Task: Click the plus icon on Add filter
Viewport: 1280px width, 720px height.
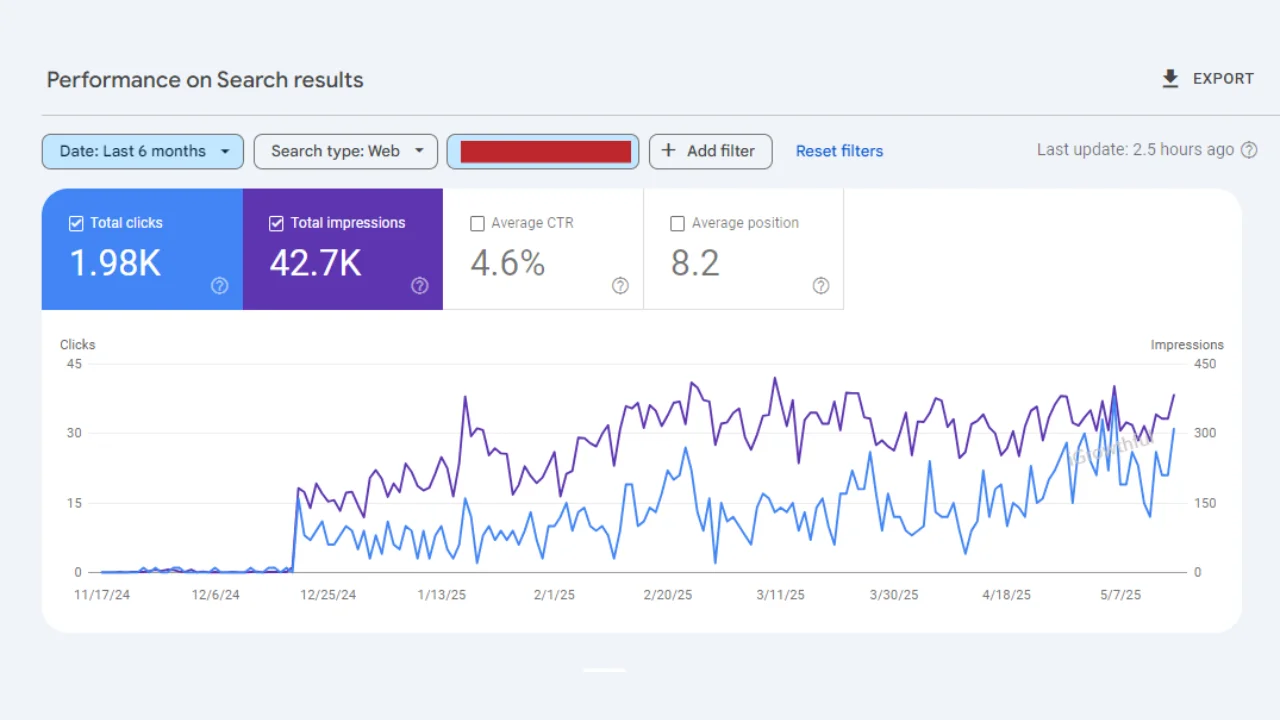Action: click(669, 151)
